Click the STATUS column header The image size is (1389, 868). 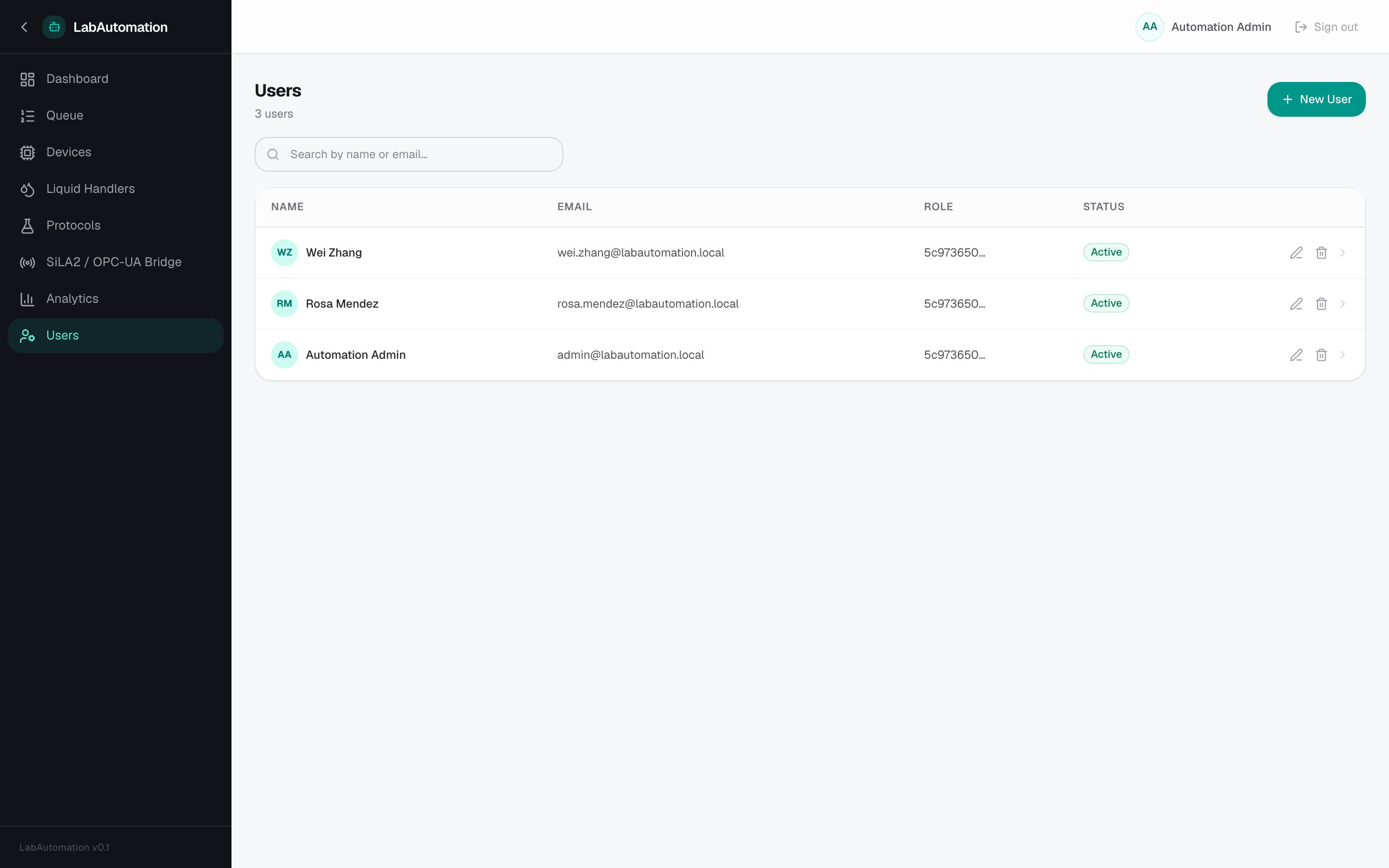click(1103, 207)
